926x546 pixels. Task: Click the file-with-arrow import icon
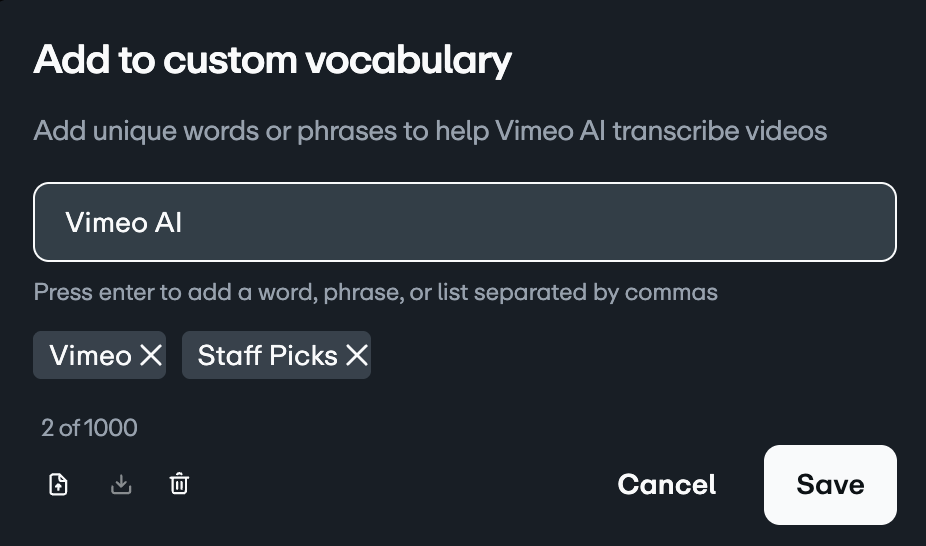[59, 485]
